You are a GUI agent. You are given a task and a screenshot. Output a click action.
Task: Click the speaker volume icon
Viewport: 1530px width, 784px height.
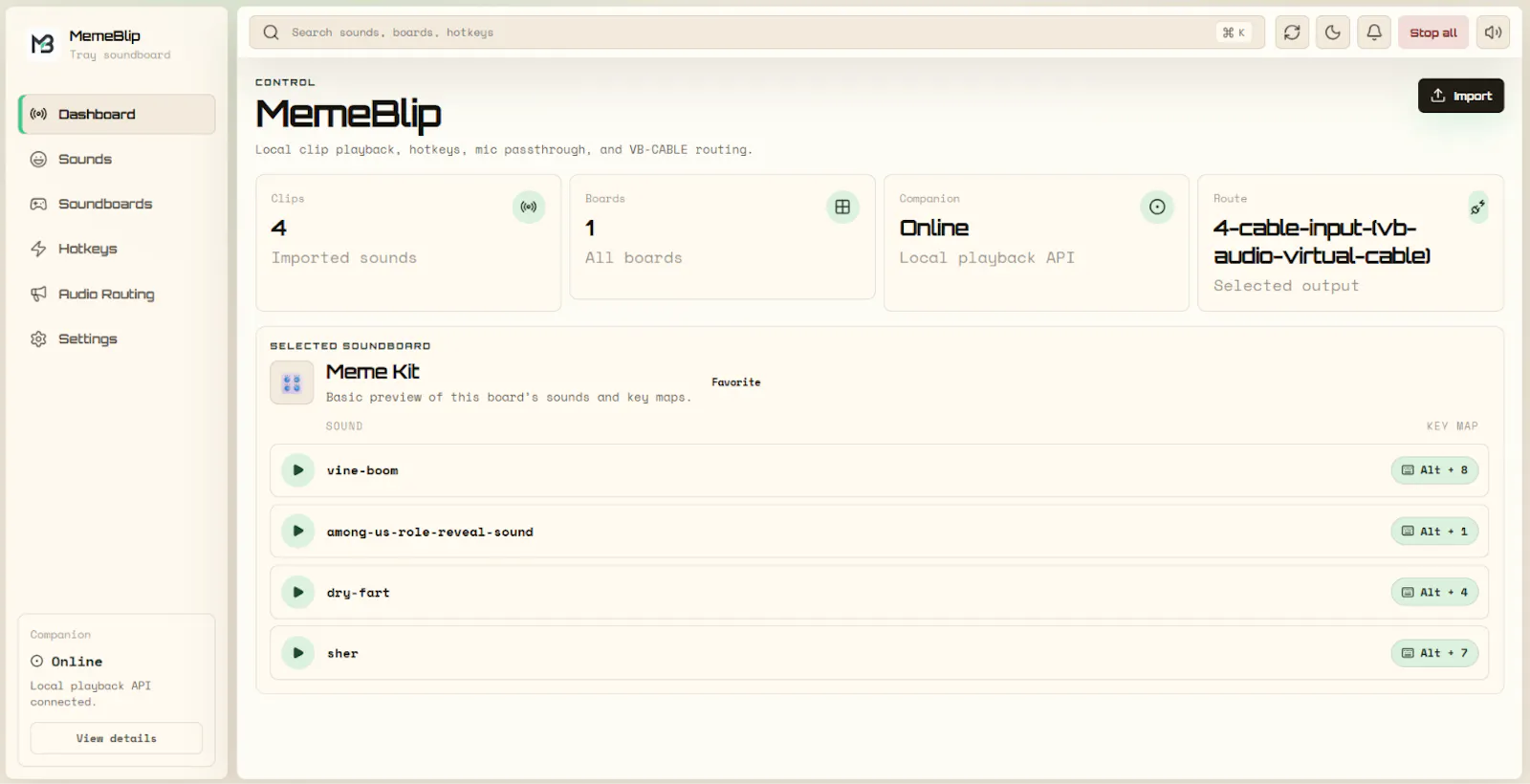(1494, 33)
